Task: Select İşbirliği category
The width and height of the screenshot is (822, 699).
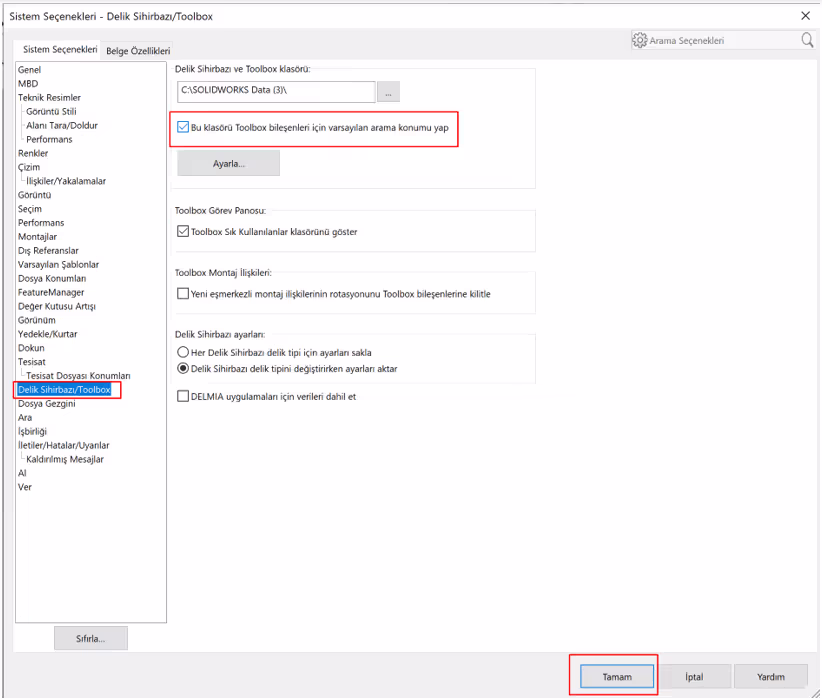Action: (33, 431)
